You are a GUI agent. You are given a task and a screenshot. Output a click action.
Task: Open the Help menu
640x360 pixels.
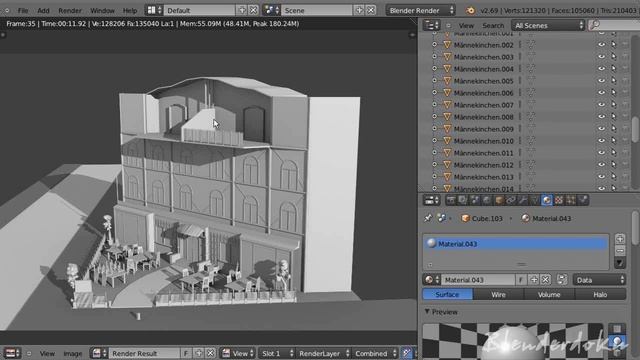(x=130, y=11)
